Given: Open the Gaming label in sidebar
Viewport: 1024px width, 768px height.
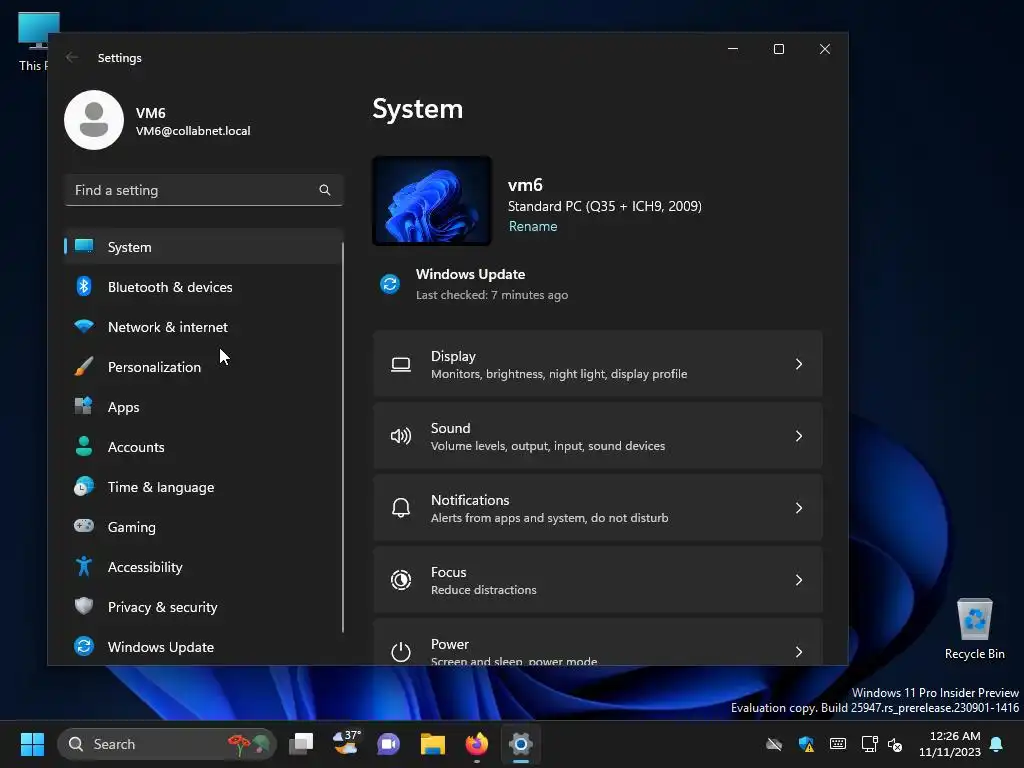Looking at the screenshot, I should pyautogui.click(x=132, y=527).
